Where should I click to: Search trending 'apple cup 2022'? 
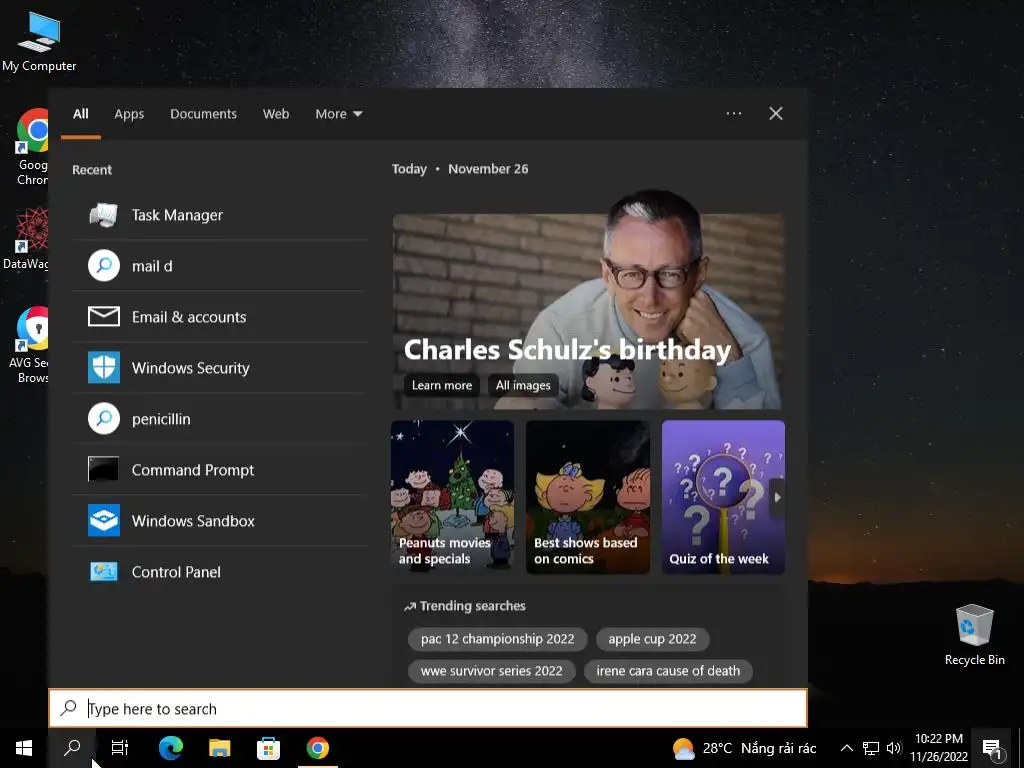click(x=652, y=639)
